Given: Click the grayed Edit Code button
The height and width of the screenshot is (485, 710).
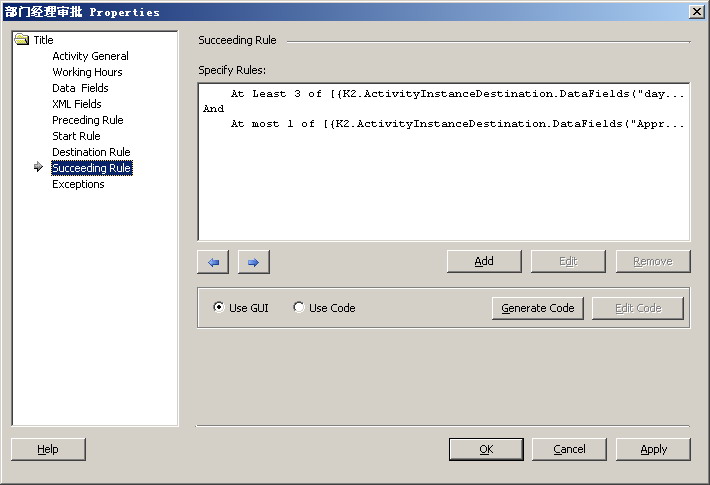Looking at the screenshot, I should (x=638, y=308).
